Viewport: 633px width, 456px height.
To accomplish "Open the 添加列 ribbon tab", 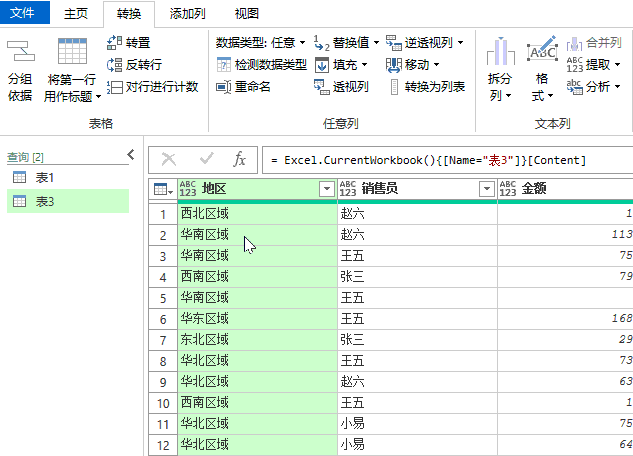I will pyautogui.click(x=187, y=14).
